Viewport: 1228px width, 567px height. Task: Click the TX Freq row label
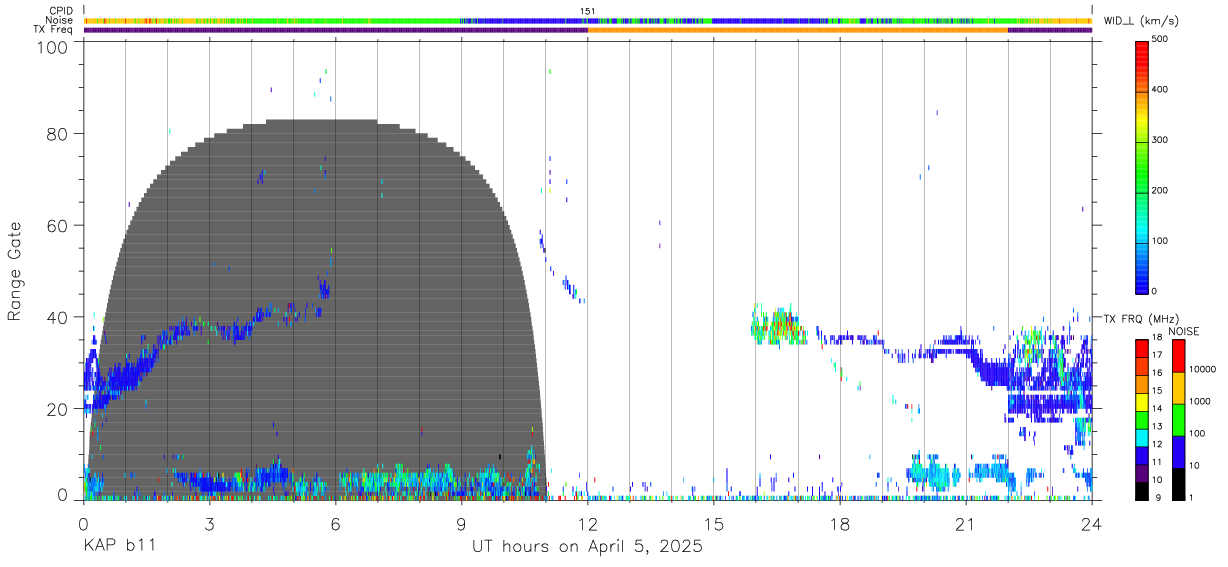53,30
